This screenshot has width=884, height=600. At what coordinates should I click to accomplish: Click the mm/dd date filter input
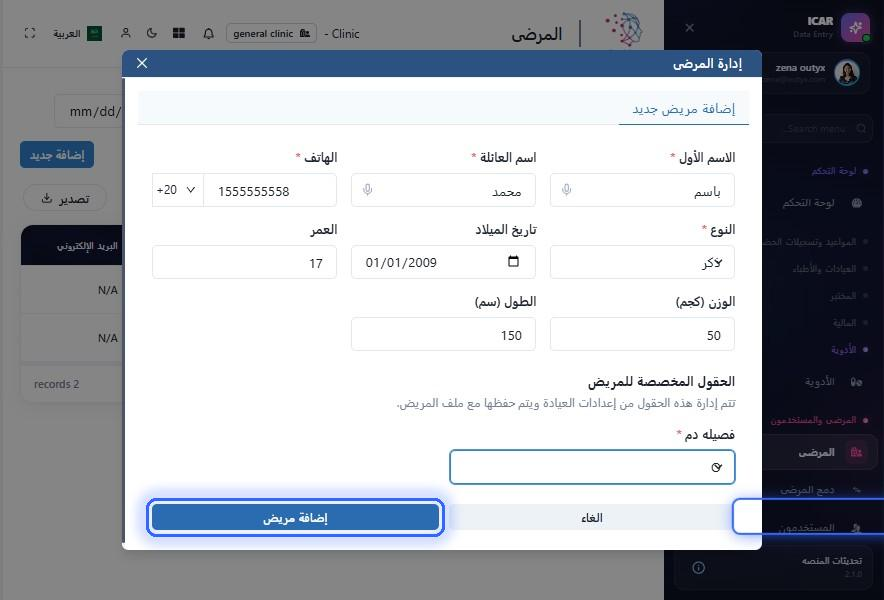click(89, 111)
